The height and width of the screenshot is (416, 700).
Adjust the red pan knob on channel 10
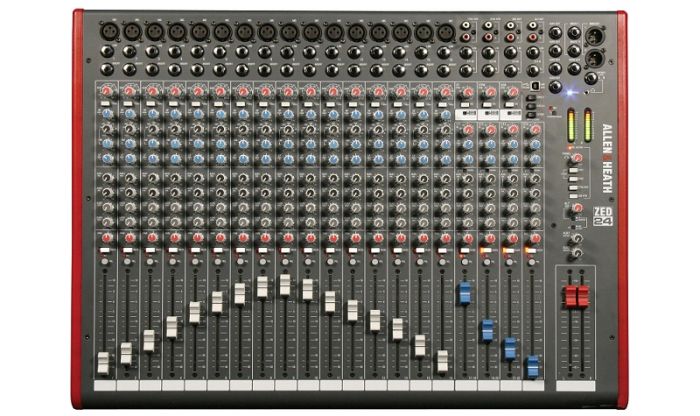click(x=310, y=237)
